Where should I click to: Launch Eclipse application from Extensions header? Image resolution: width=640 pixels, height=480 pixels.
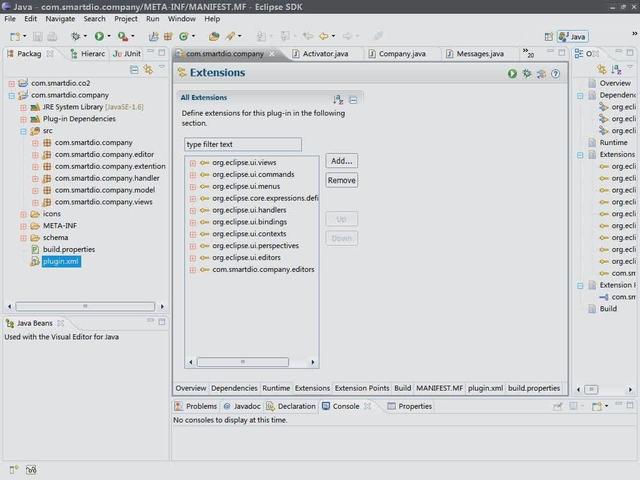tap(512, 73)
